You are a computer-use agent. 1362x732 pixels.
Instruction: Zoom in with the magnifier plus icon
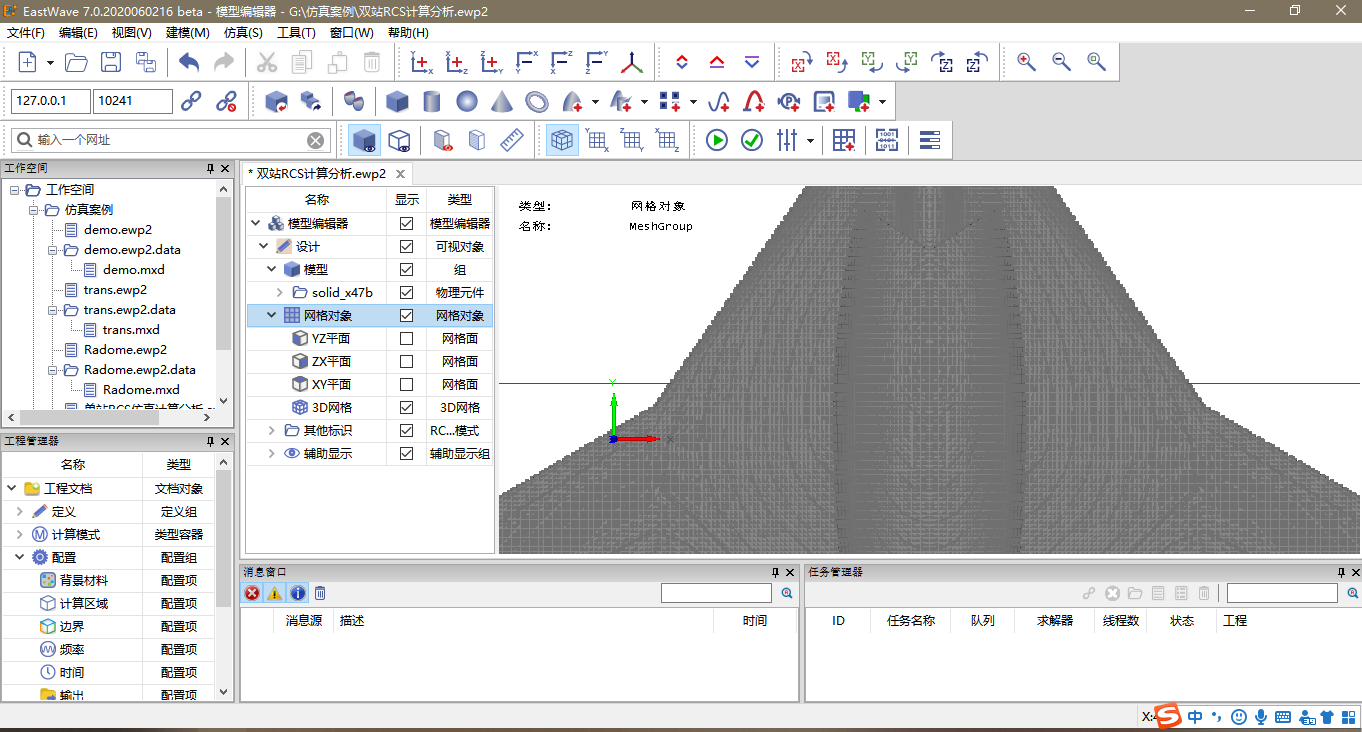pyautogui.click(x=1026, y=62)
